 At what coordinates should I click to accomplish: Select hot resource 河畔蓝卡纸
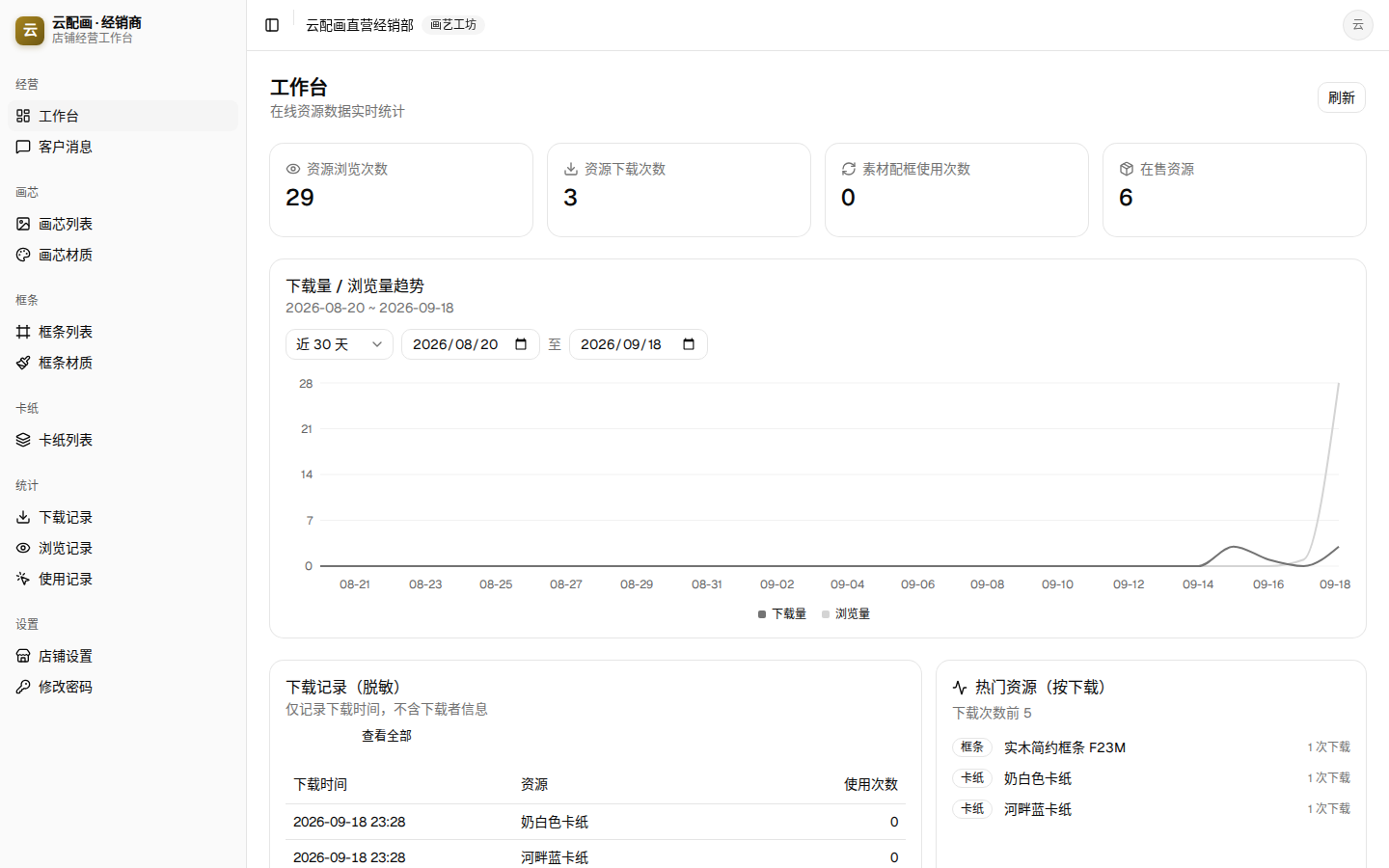[1037, 809]
